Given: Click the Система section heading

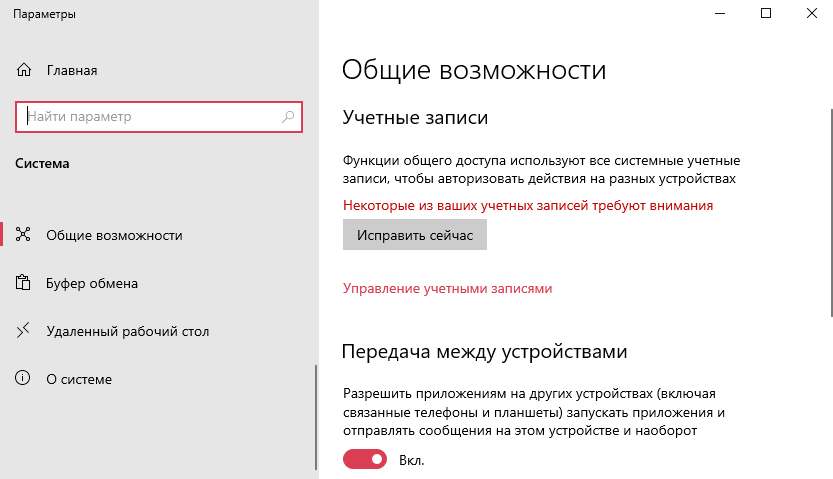Looking at the screenshot, I should click(42, 164).
